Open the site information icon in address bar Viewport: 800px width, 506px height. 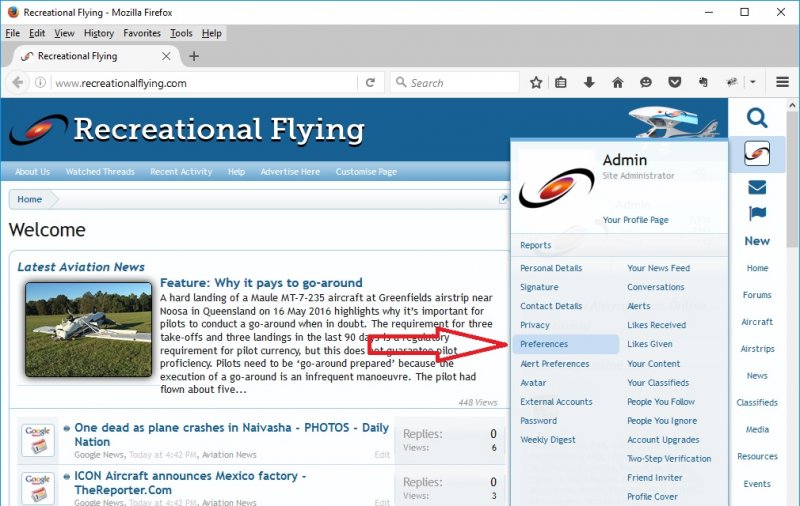[40, 83]
